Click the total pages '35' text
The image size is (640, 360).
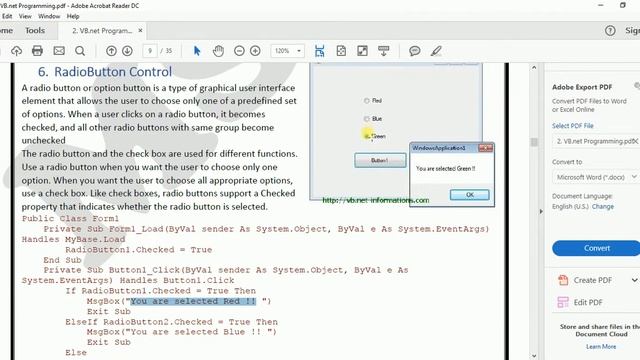tap(169, 51)
